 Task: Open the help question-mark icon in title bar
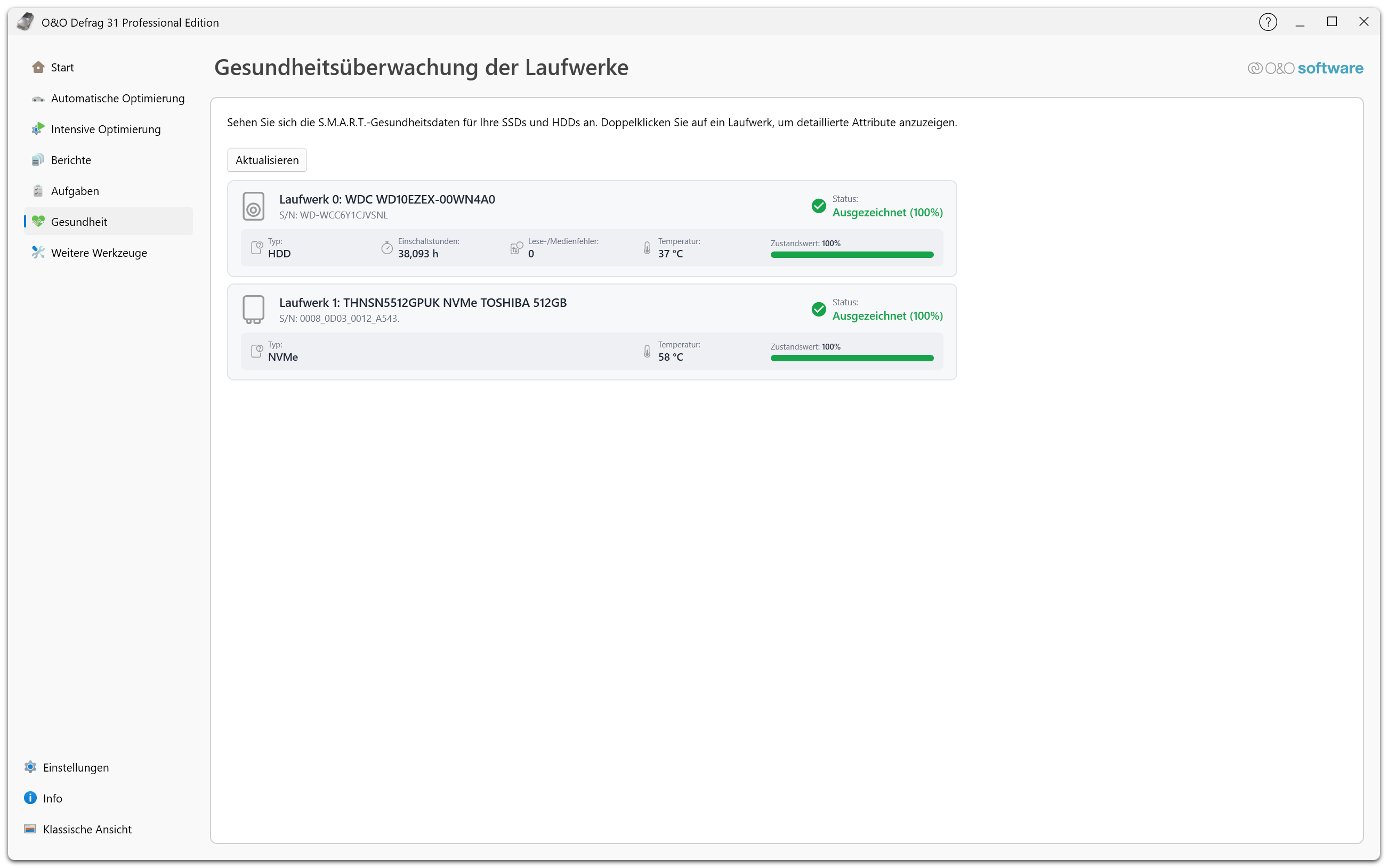coord(1268,22)
